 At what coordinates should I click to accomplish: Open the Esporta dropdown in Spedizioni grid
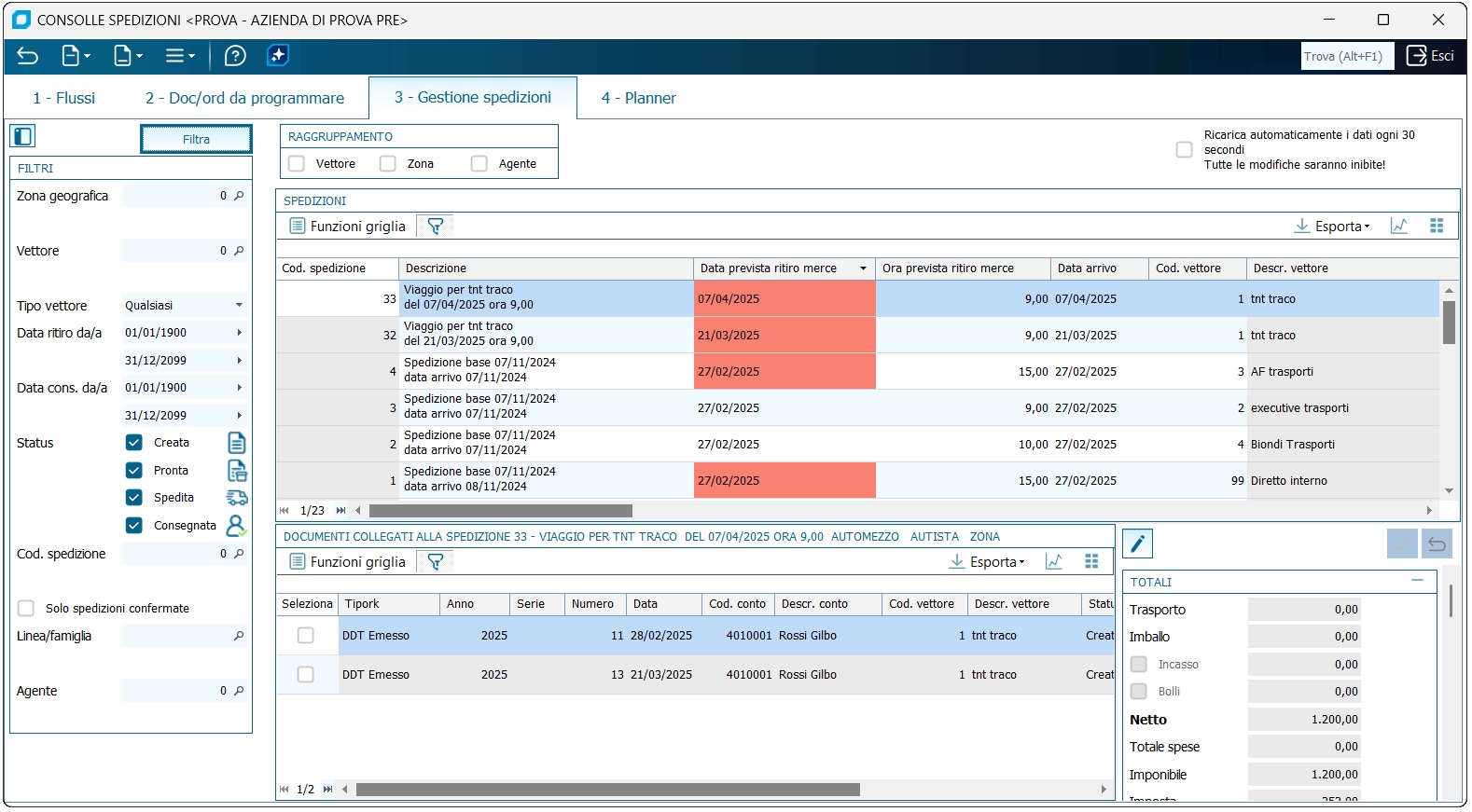point(1332,227)
